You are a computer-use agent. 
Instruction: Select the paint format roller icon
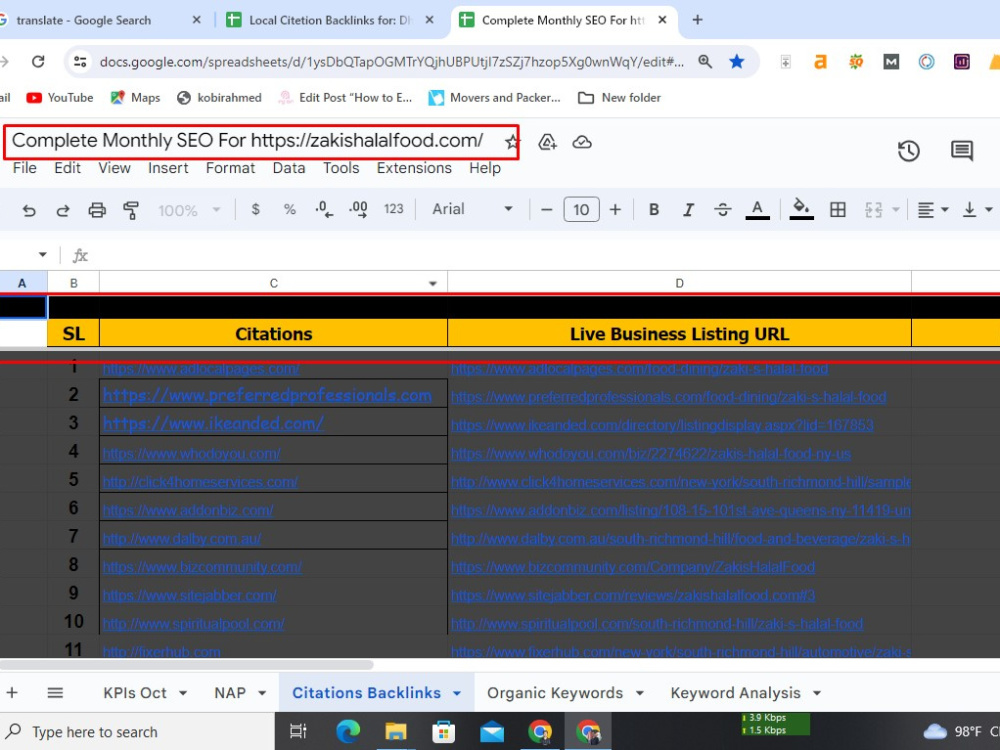point(131,210)
